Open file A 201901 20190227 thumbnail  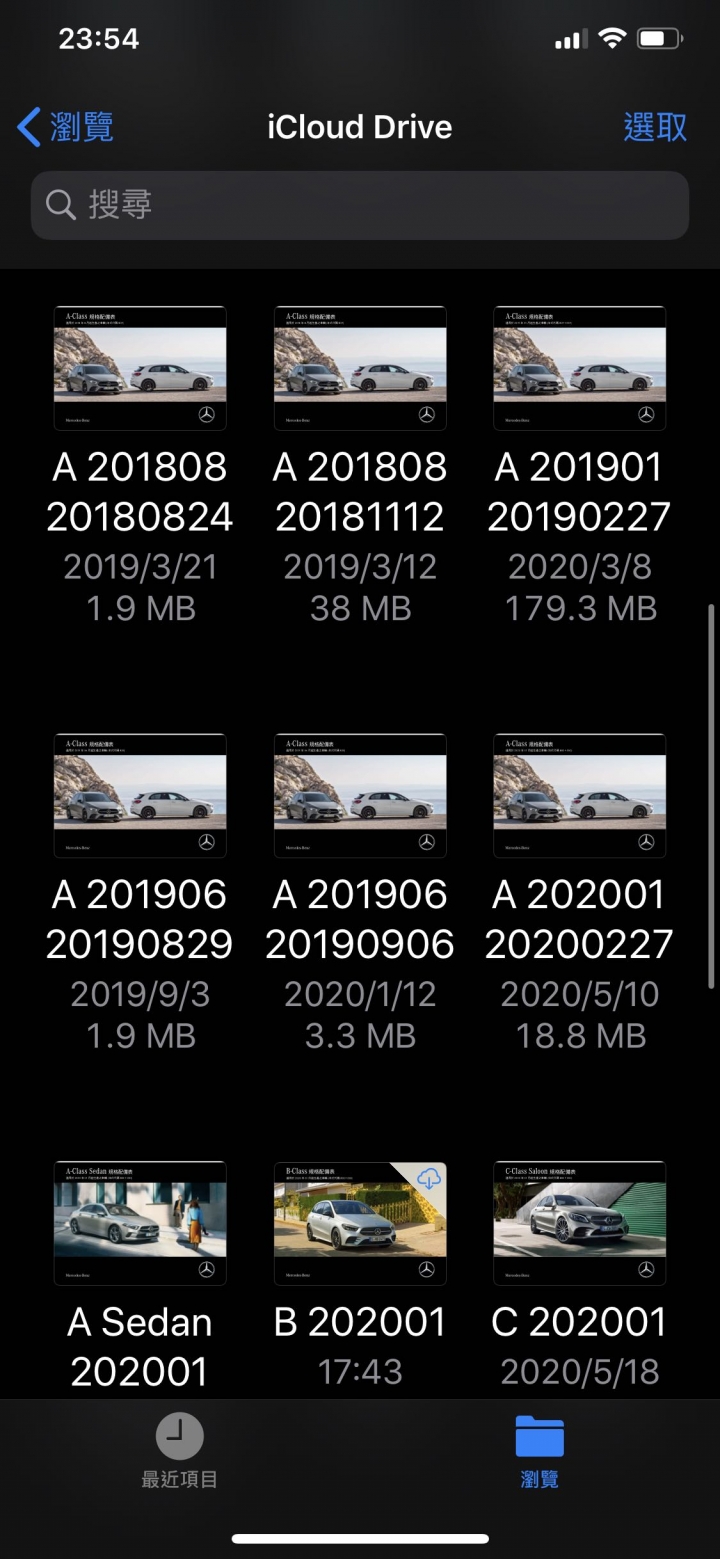tap(580, 368)
